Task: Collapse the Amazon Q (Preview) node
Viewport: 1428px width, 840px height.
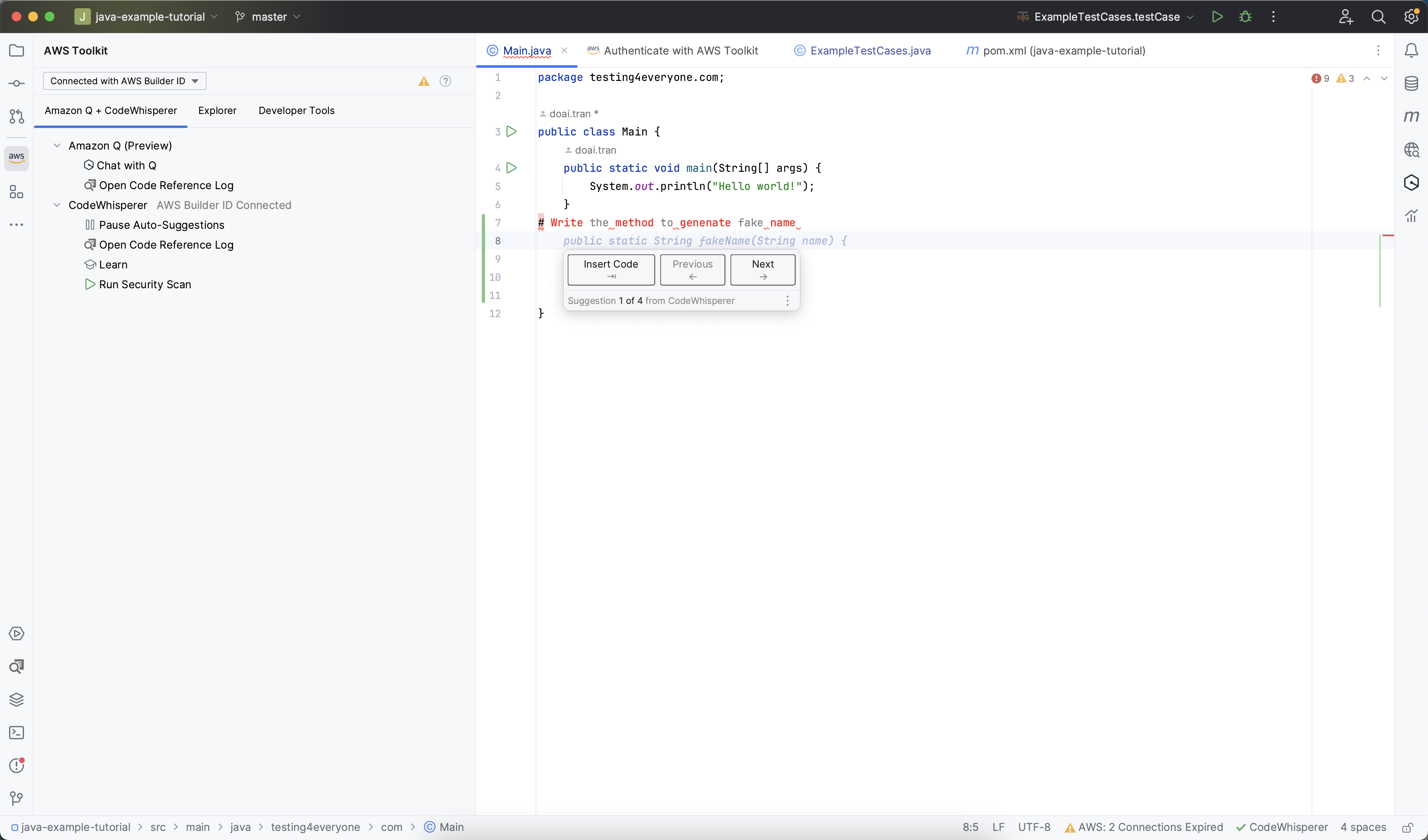Action: [57, 145]
